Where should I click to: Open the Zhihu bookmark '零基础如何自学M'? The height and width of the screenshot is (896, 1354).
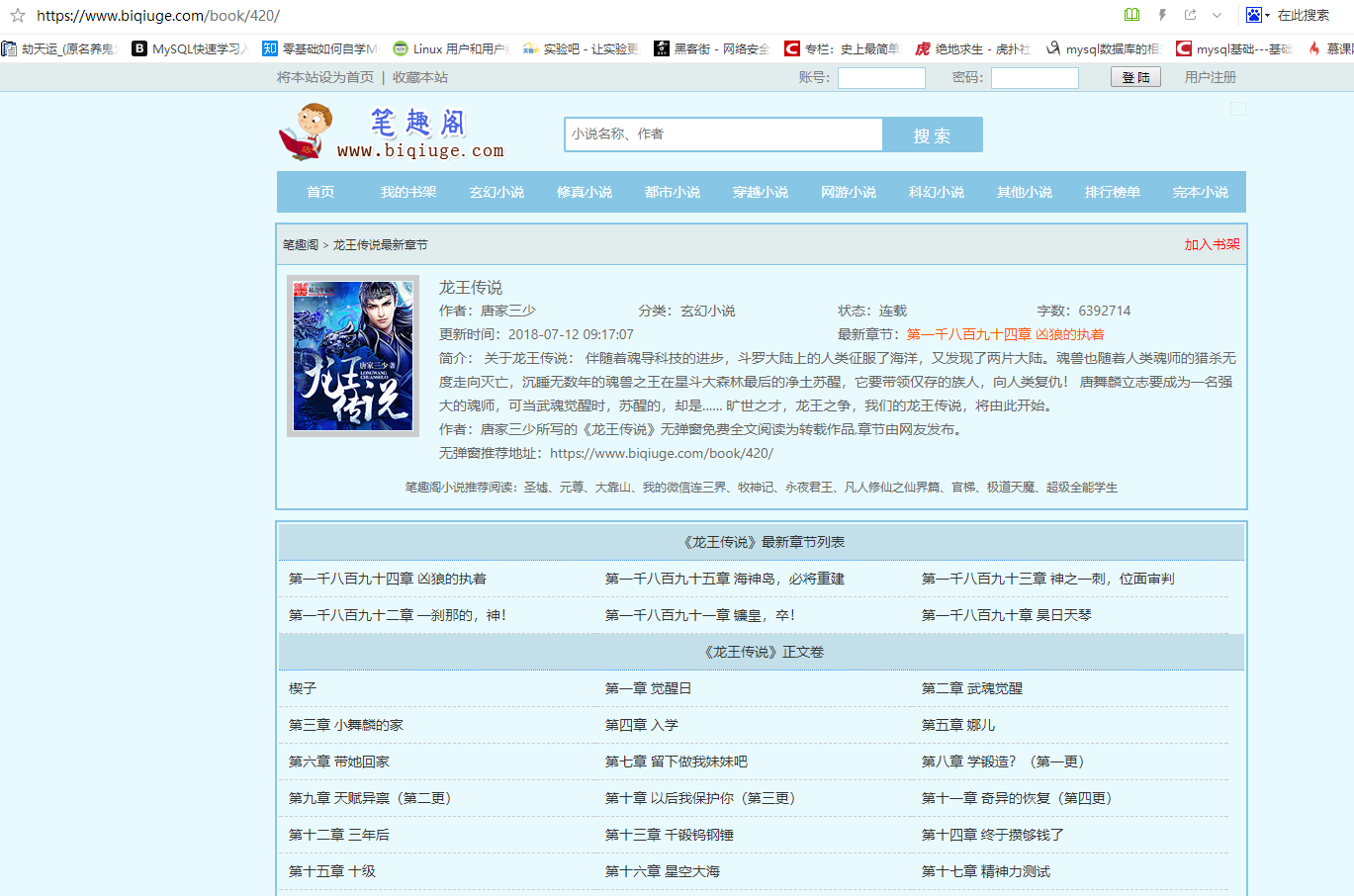click(x=320, y=48)
